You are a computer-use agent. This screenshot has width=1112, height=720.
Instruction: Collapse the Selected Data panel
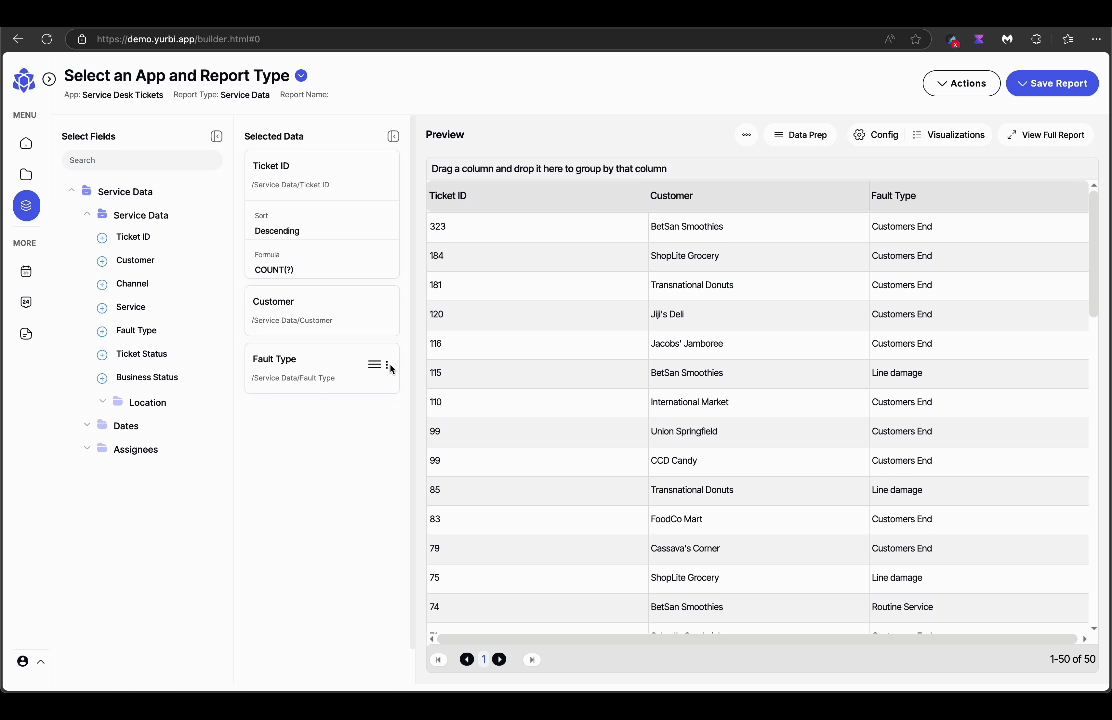point(393,136)
